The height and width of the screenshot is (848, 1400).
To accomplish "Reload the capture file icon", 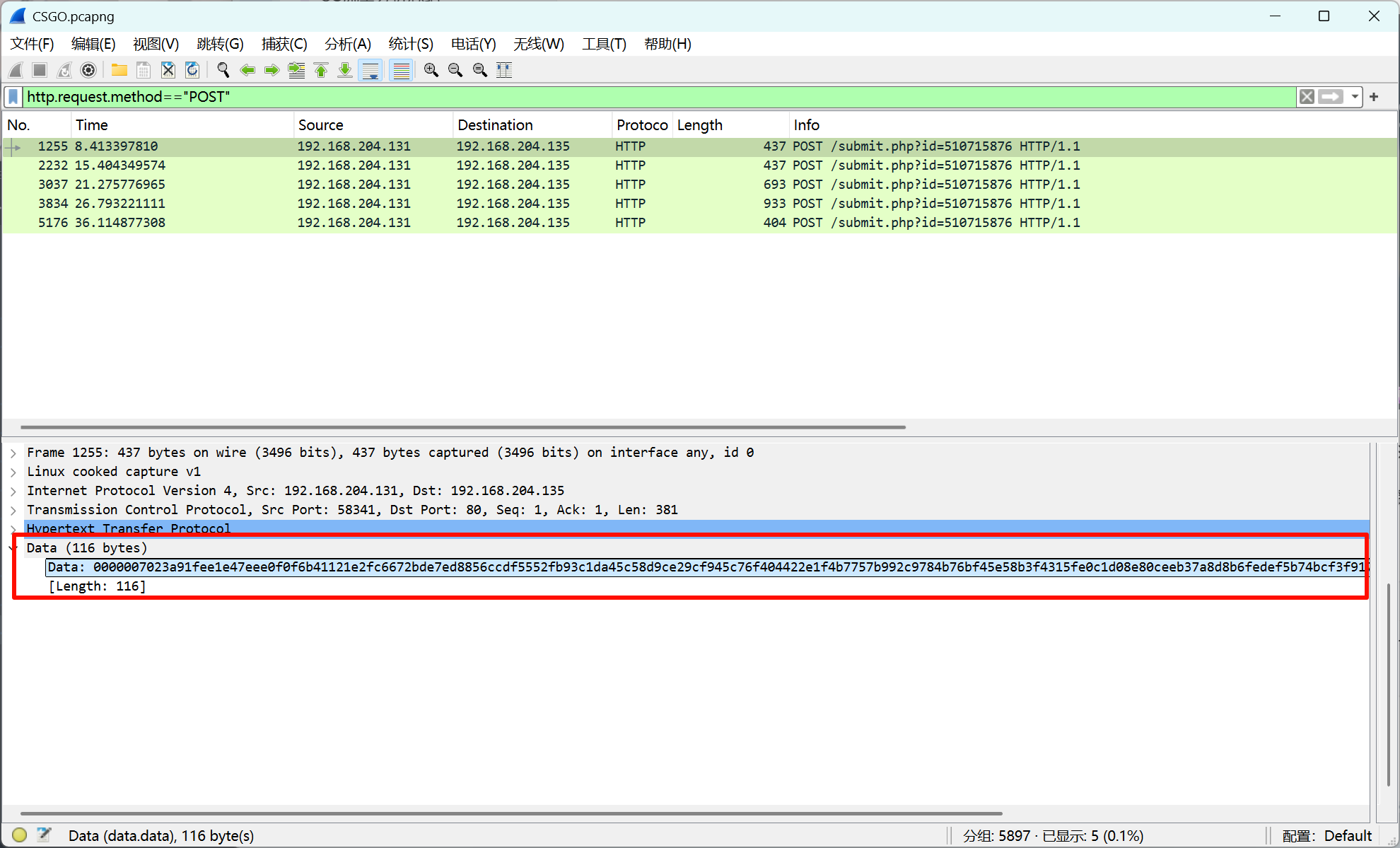I will [x=192, y=70].
